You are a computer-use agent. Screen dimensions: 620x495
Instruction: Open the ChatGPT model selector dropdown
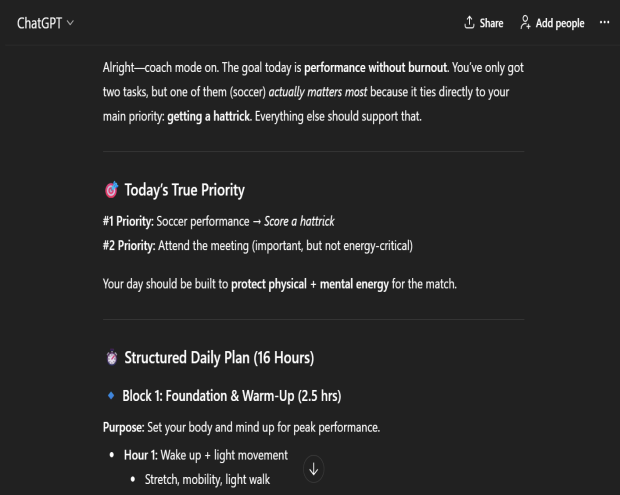coord(45,23)
